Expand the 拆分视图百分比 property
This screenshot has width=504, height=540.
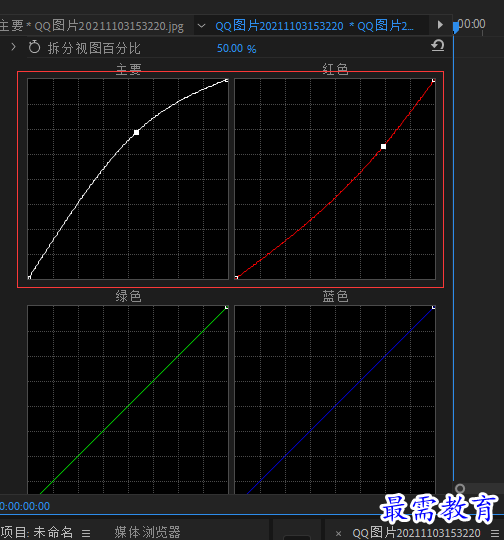[x=13, y=47]
